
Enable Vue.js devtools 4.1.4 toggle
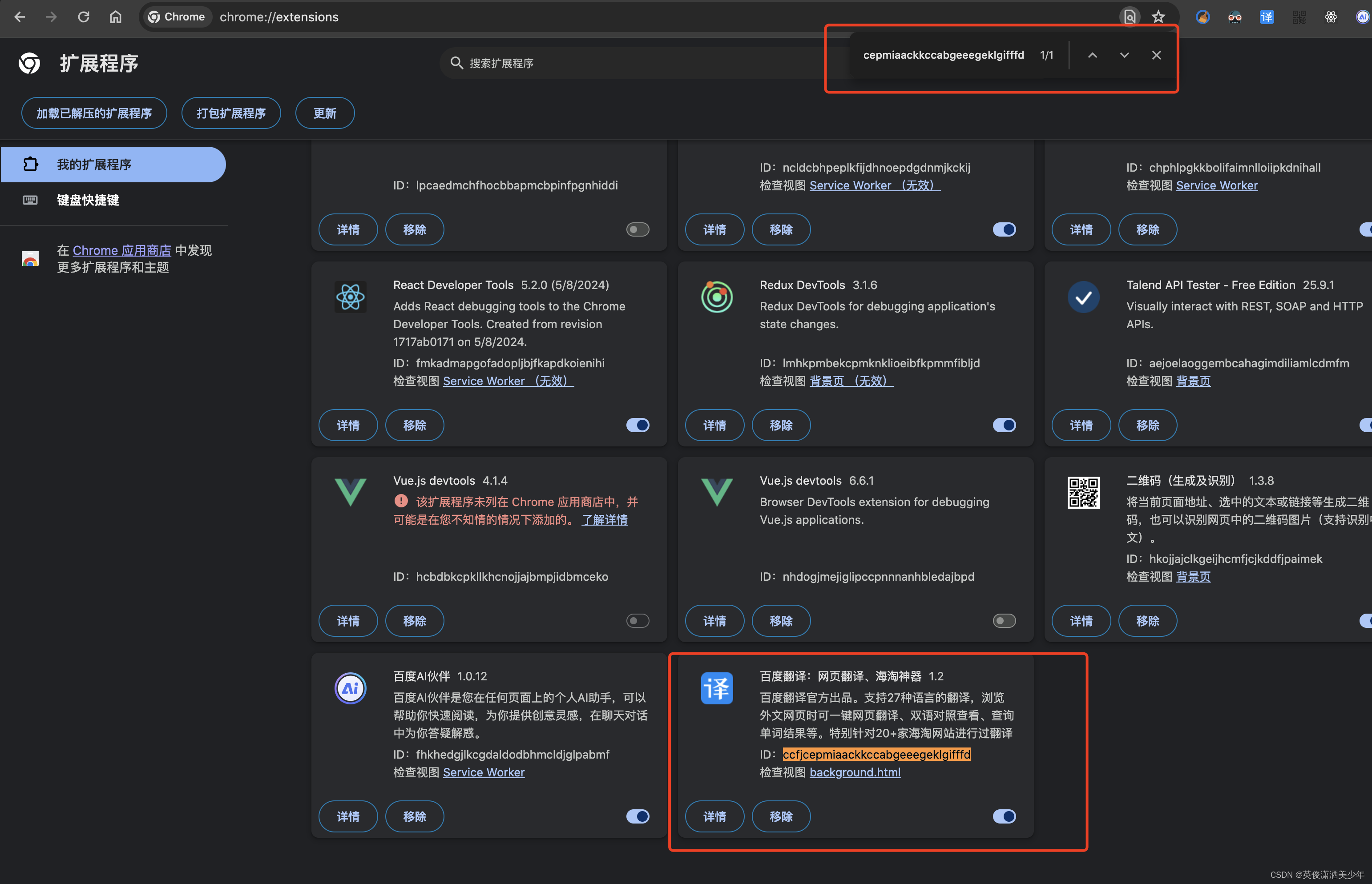pyautogui.click(x=638, y=620)
